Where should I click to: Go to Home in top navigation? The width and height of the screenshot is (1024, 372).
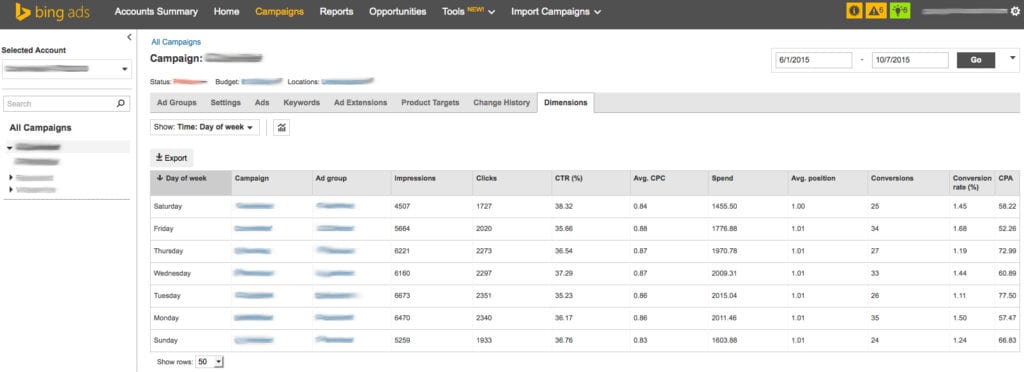click(227, 12)
